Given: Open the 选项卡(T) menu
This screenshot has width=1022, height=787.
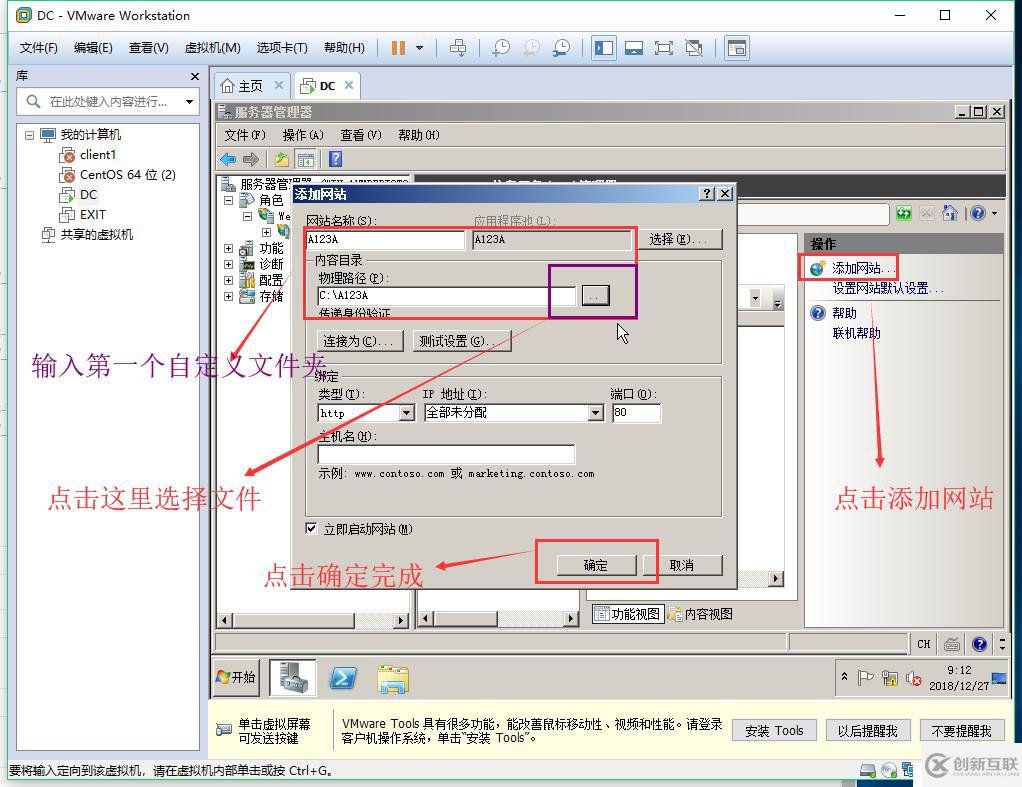Looking at the screenshot, I should point(282,48).
